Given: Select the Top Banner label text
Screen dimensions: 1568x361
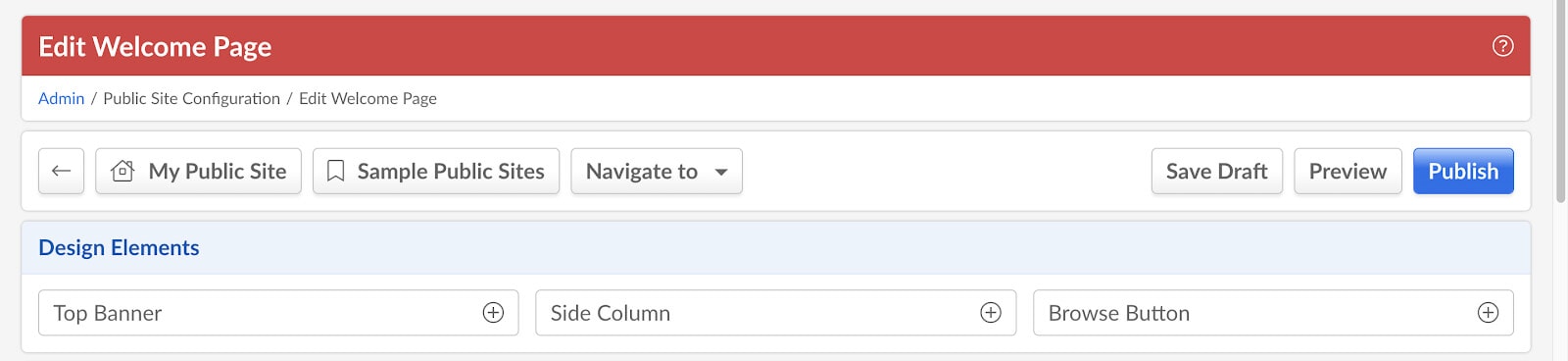Looking at the screenshot, I should point(107,313).
